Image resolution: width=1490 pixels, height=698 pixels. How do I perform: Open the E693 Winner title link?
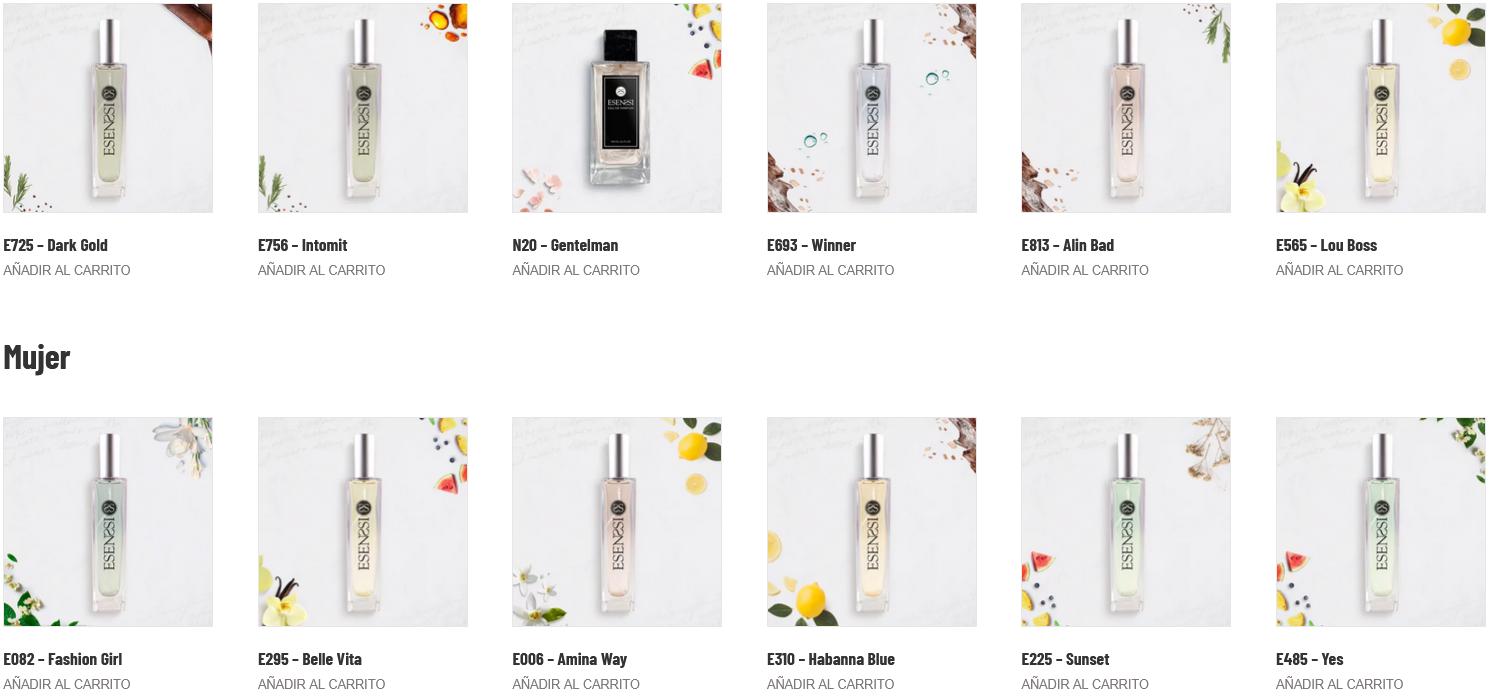coord(811,245)
